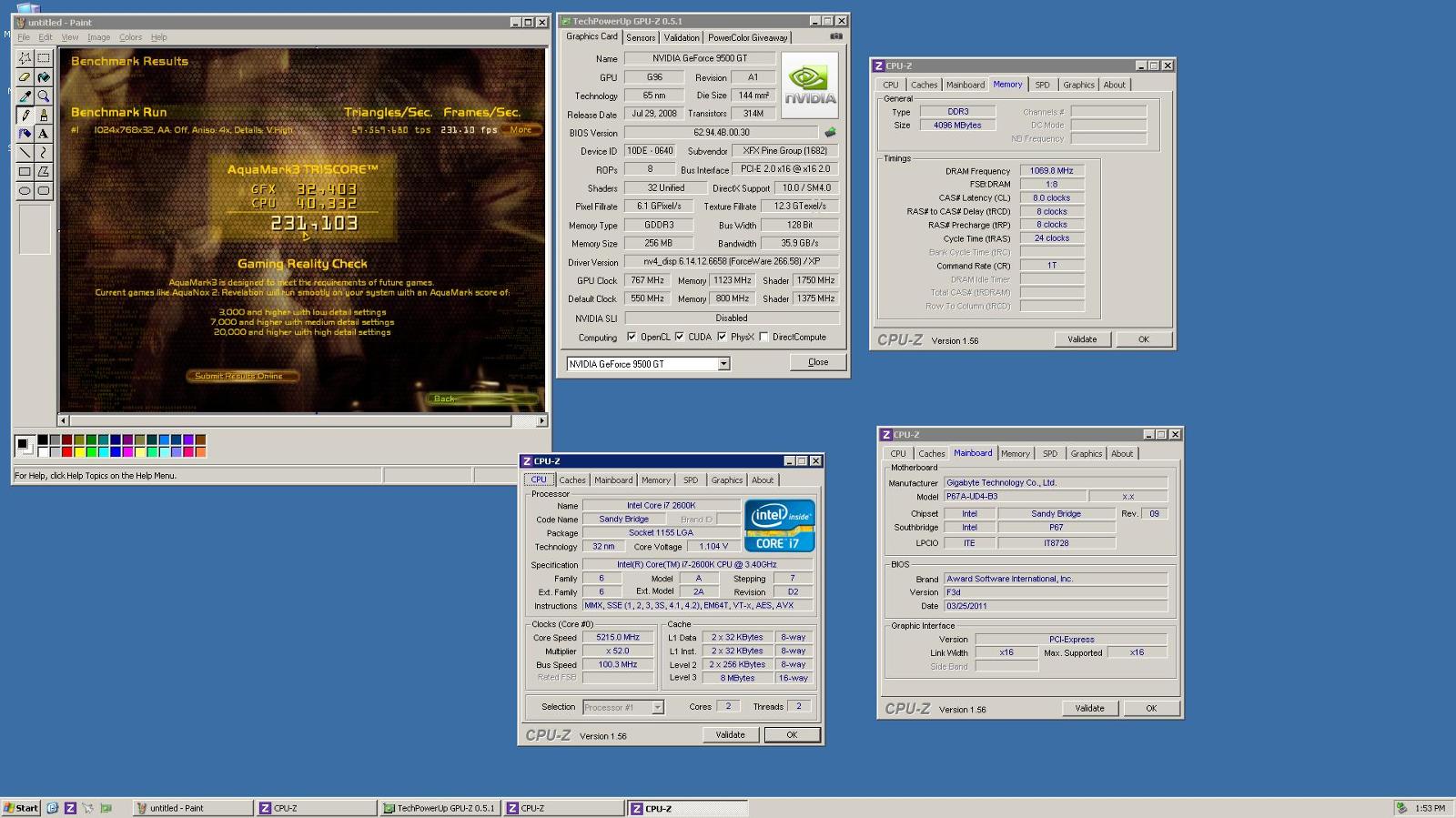
Task: Pick the Rectangle shape tool in Paint
Action: pos(25,172)
